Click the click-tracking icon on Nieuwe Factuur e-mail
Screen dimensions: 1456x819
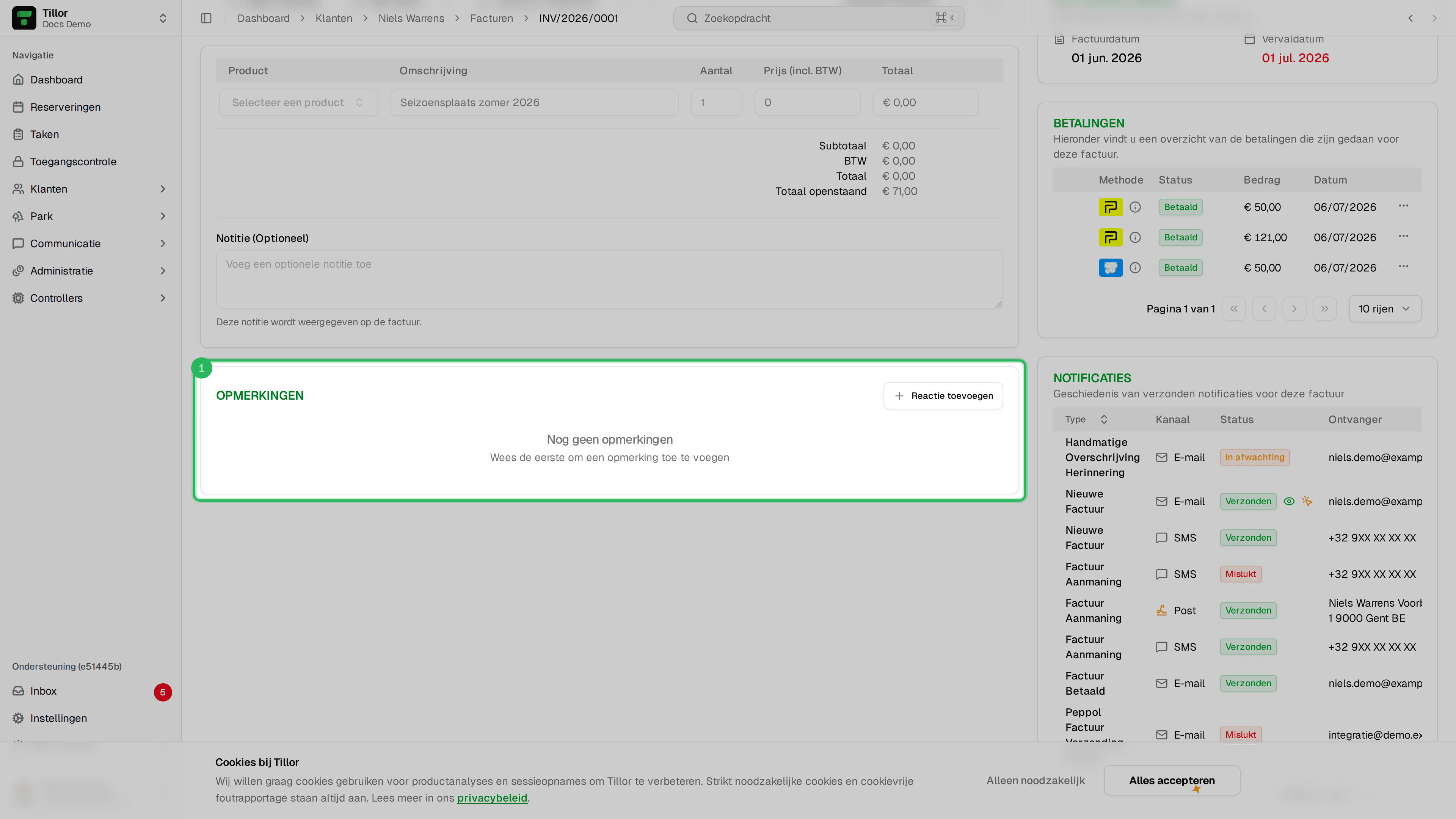click(1307, 501)
